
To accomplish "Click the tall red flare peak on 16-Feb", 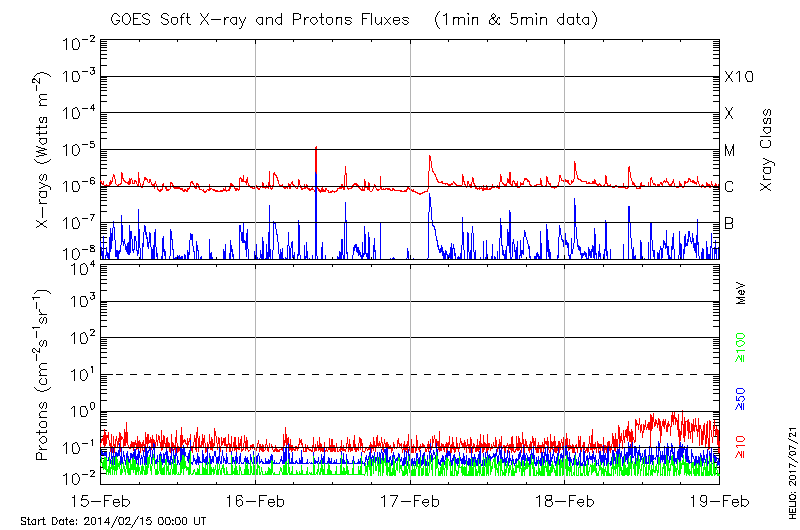I will tap(316, 150).
